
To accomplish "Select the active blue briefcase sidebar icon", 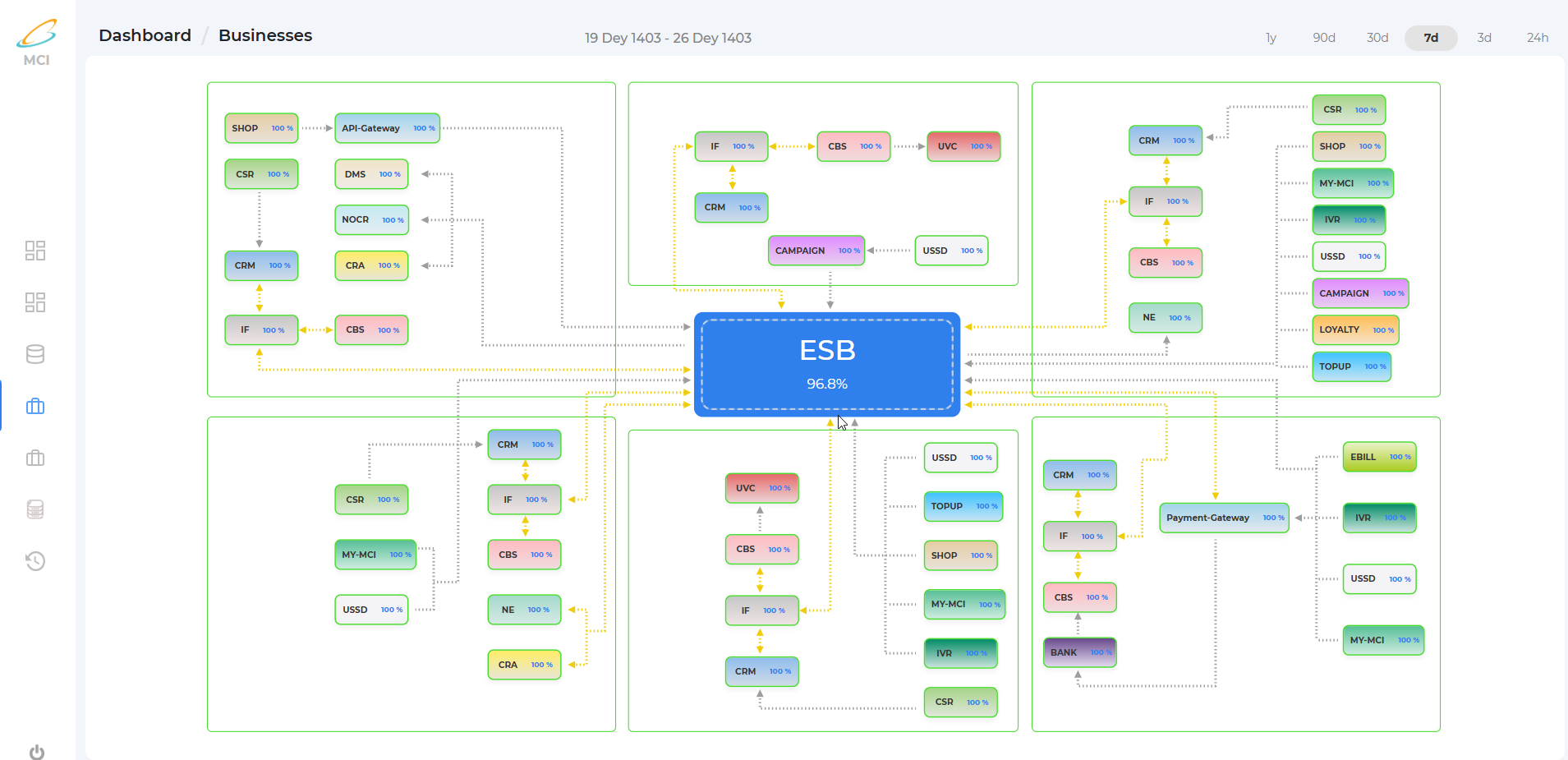I will pyautogui.click(x=35, y=406).
